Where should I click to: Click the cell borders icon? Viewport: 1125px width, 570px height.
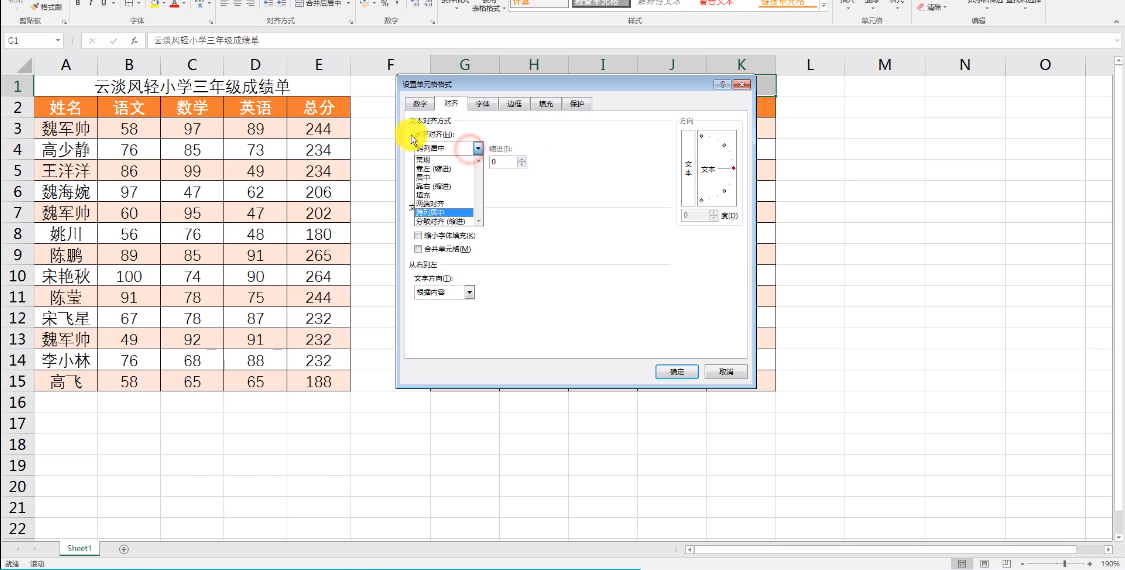[129, 4]
